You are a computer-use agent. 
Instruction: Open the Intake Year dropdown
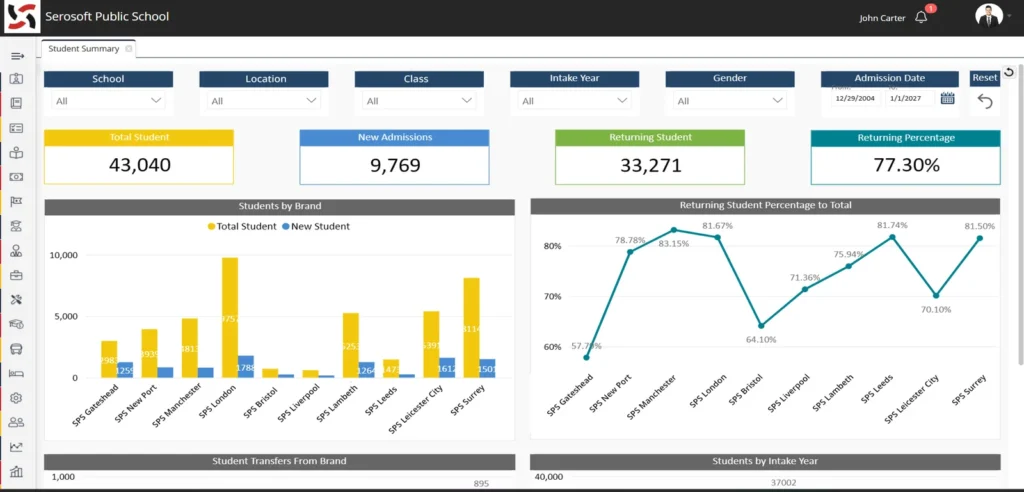pyautogui.click(x=574, y=101)
